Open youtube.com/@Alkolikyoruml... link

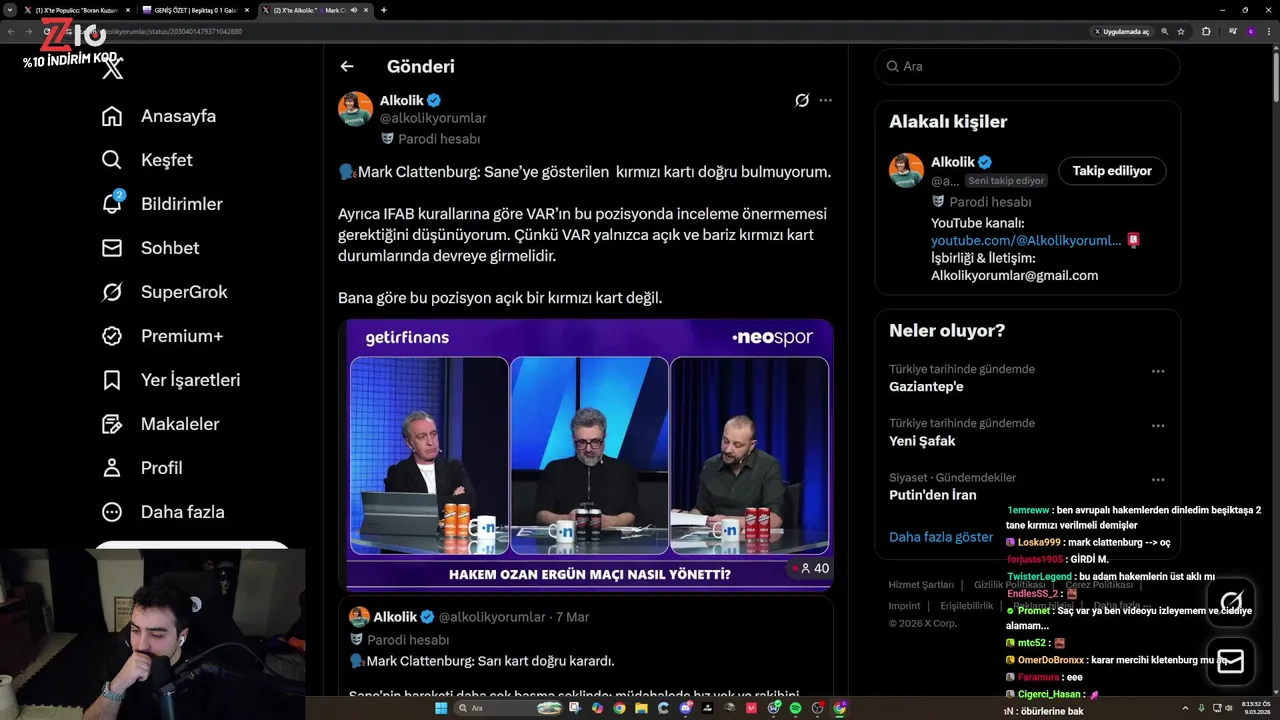tap(1027, 241)
